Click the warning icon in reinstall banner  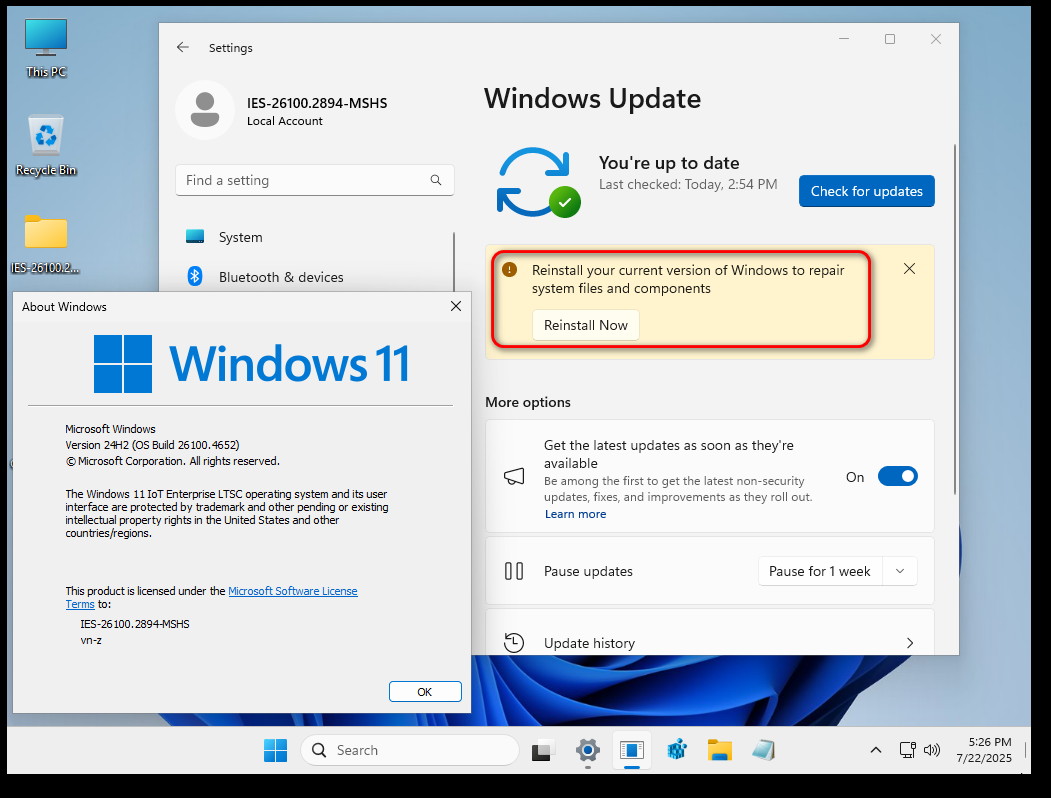coord(509,270)
